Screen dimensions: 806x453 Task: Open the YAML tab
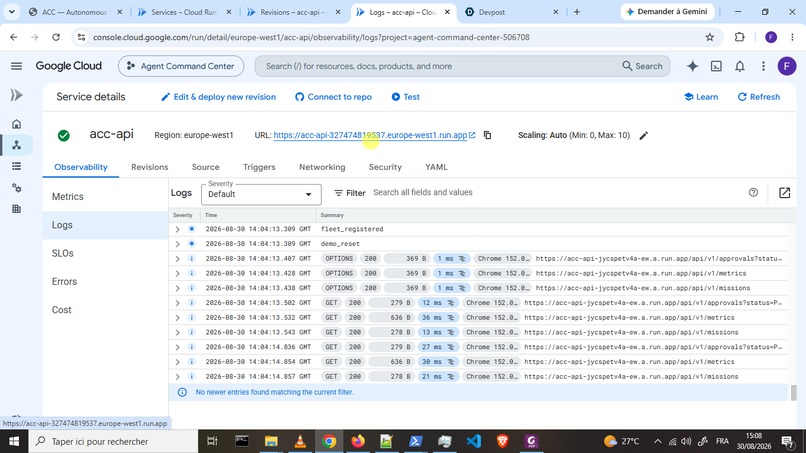436,167
